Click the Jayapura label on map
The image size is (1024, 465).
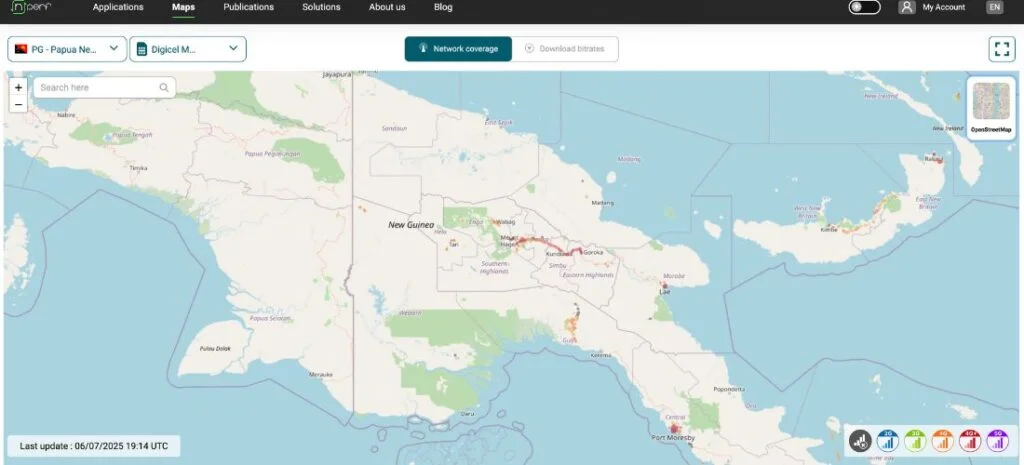click(337, 74)
